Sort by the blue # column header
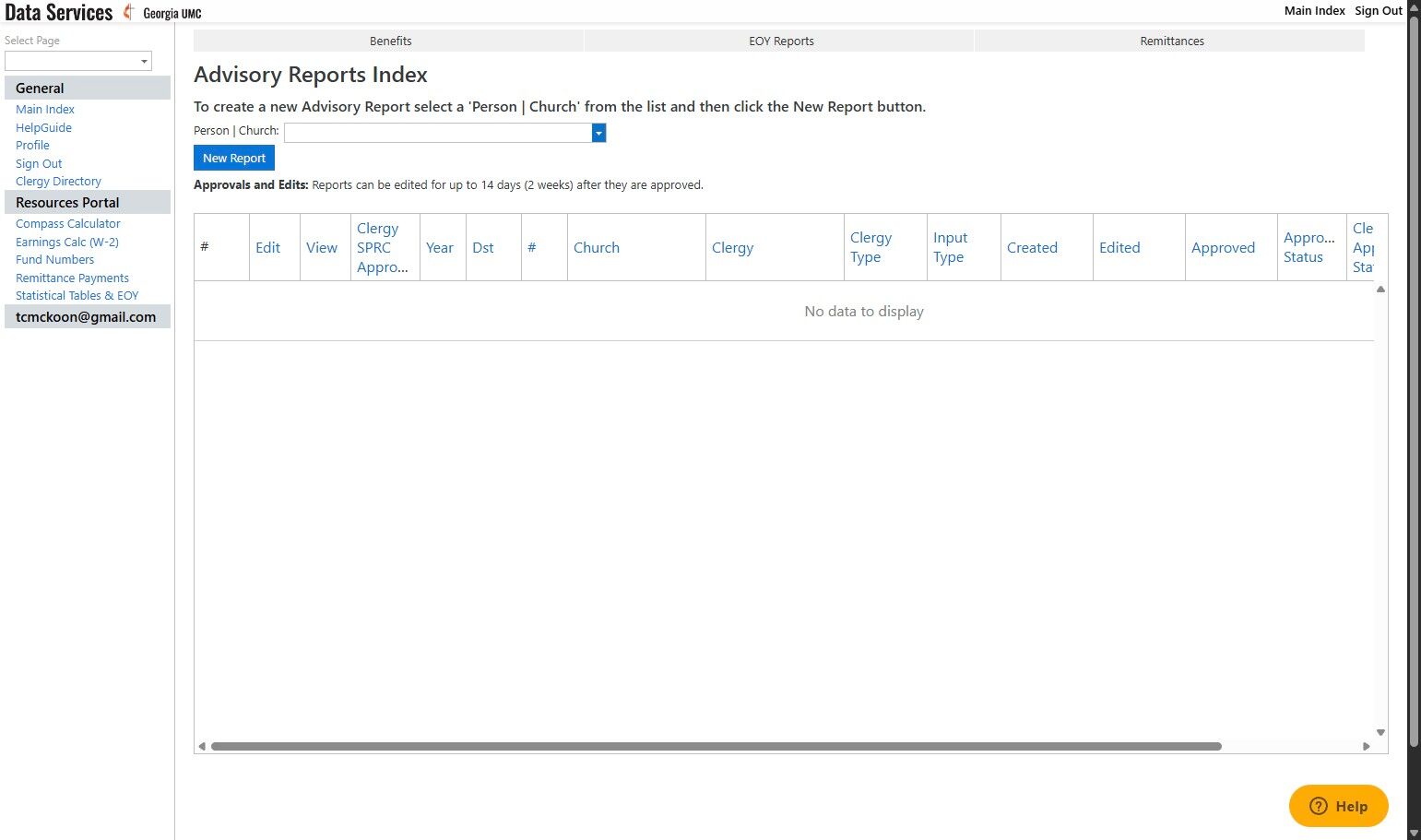This screenshot has height=840, width=1421. pyautogui.click(x=532, y=247)
